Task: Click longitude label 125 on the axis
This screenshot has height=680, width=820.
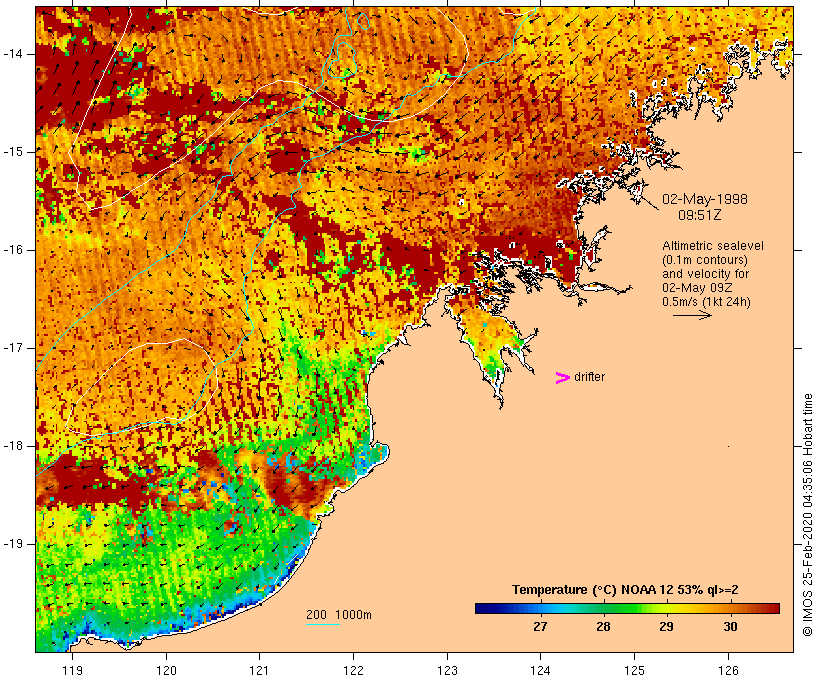Action: click(634, 671)
